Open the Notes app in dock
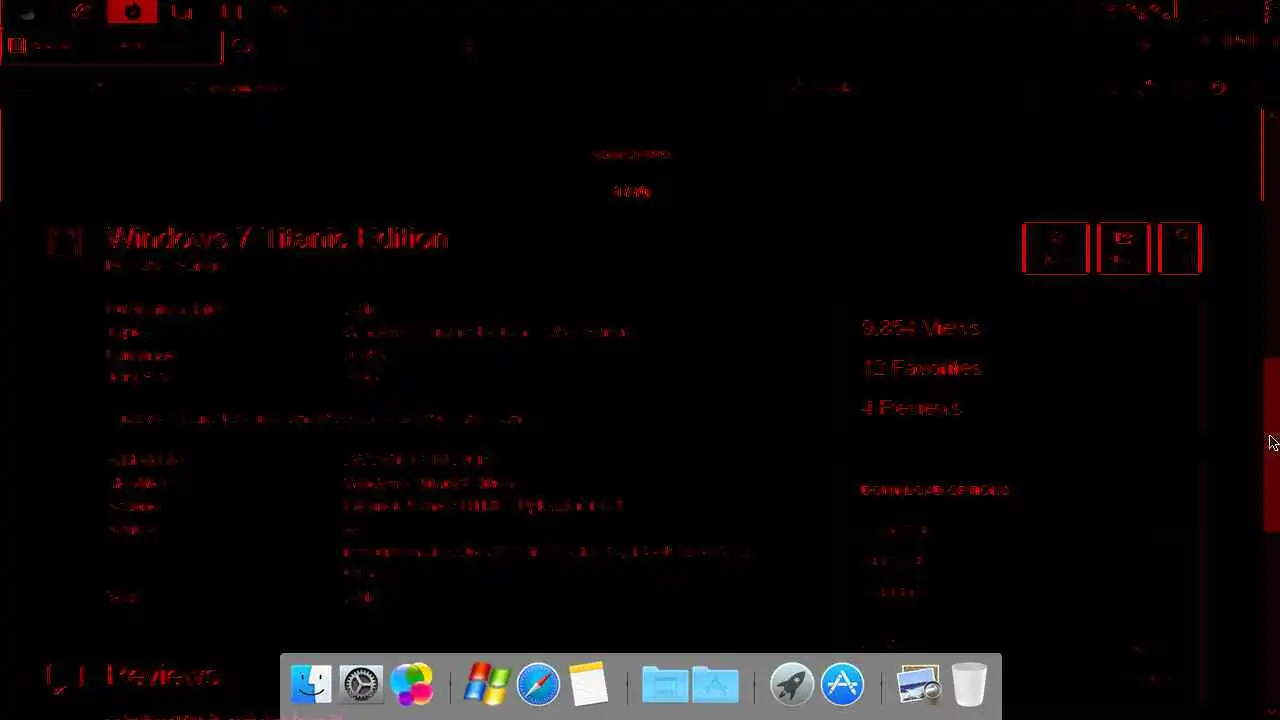This screenshot has width=1280, height=720. (x=589, y=685)
